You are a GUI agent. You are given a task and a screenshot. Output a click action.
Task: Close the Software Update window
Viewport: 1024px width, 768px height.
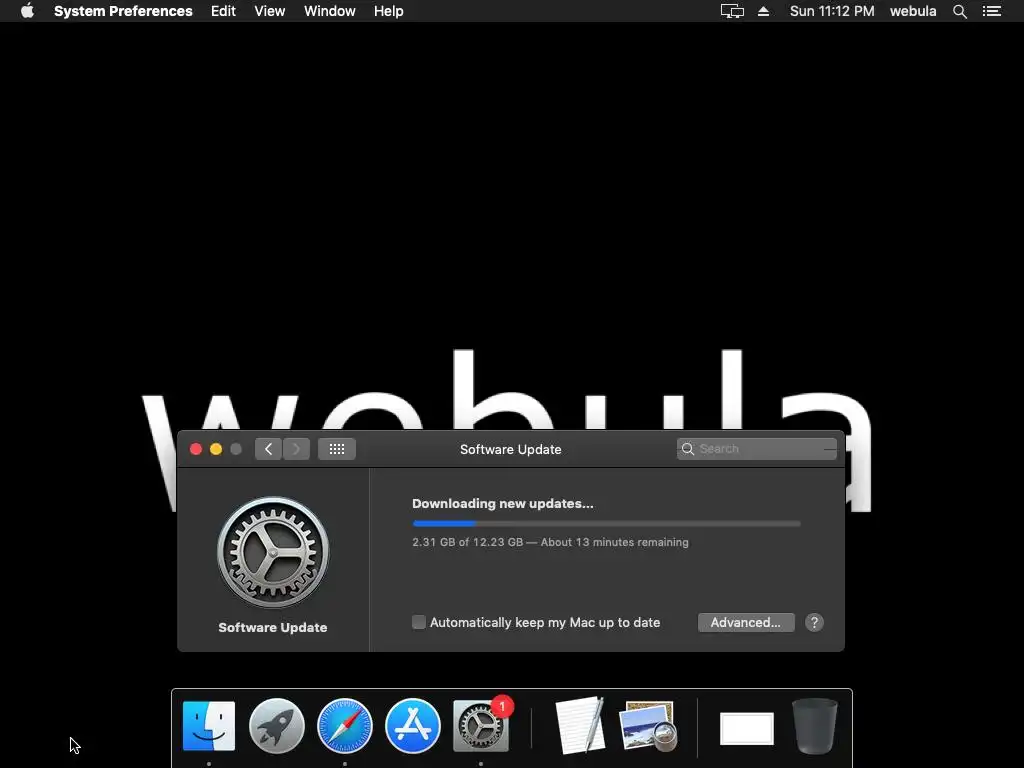coord(196,449)
